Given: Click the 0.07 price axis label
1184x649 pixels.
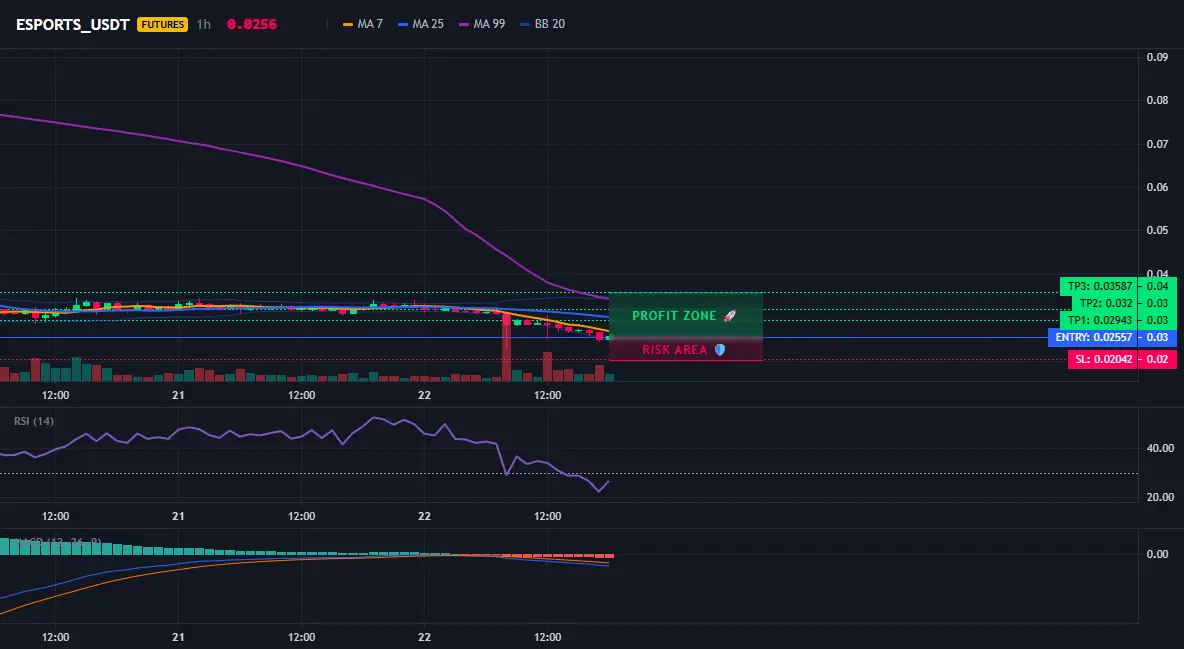Looking at the screenshot, I should pos(1157,144).
